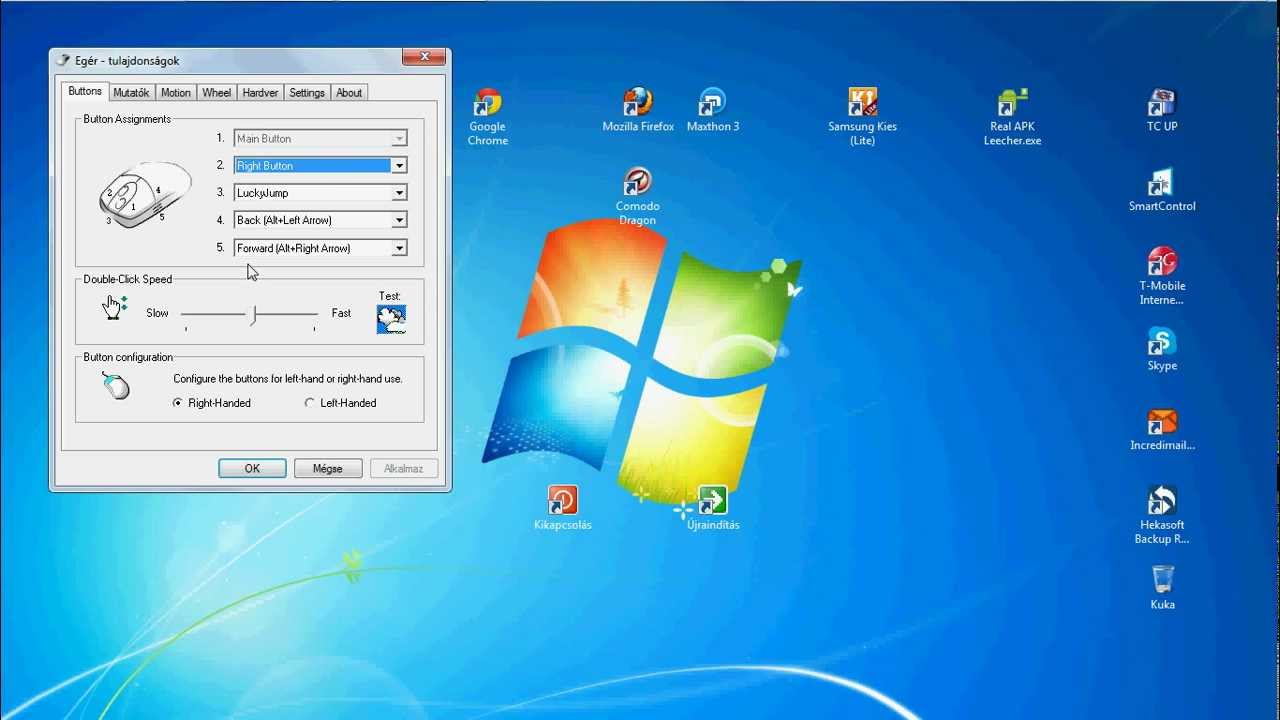
Task: Click the mouse icon in dialog title bar
Action: tap(63, 61)
